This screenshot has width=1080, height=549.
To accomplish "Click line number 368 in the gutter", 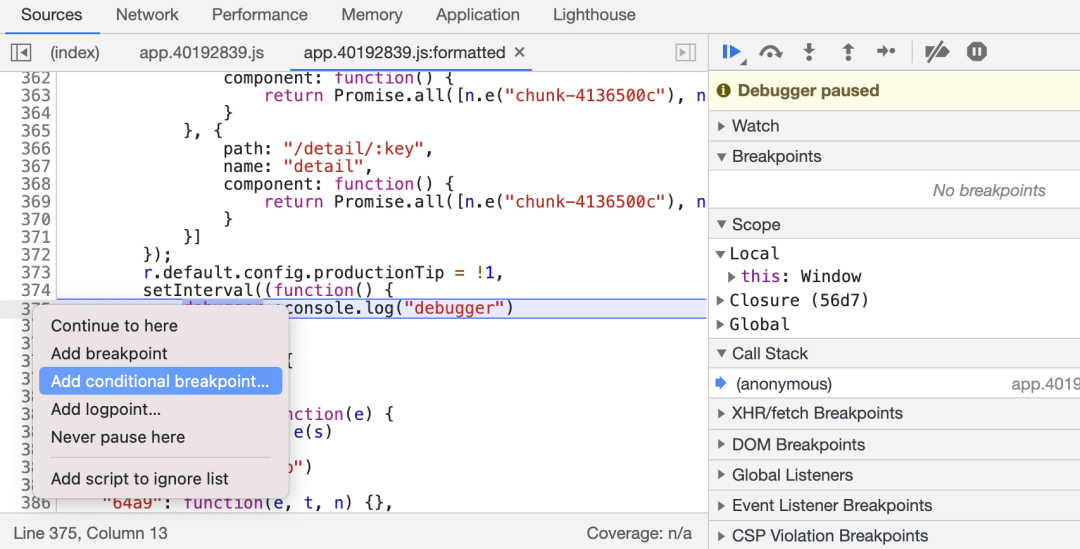I will (x=35, y=184).
